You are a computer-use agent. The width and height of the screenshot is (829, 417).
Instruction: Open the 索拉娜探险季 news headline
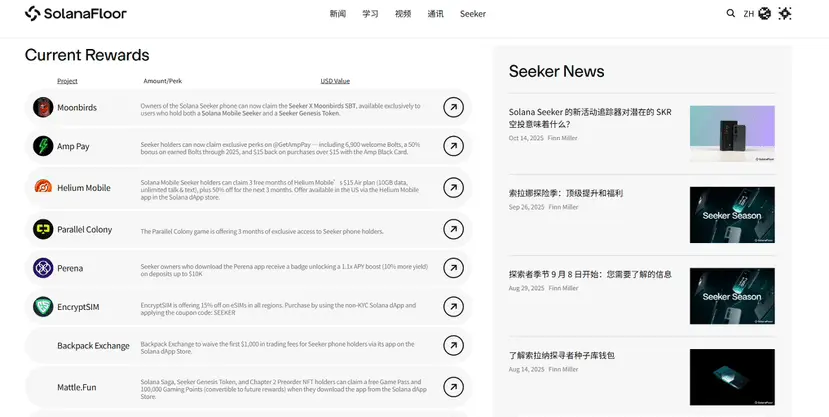(566, 193)
